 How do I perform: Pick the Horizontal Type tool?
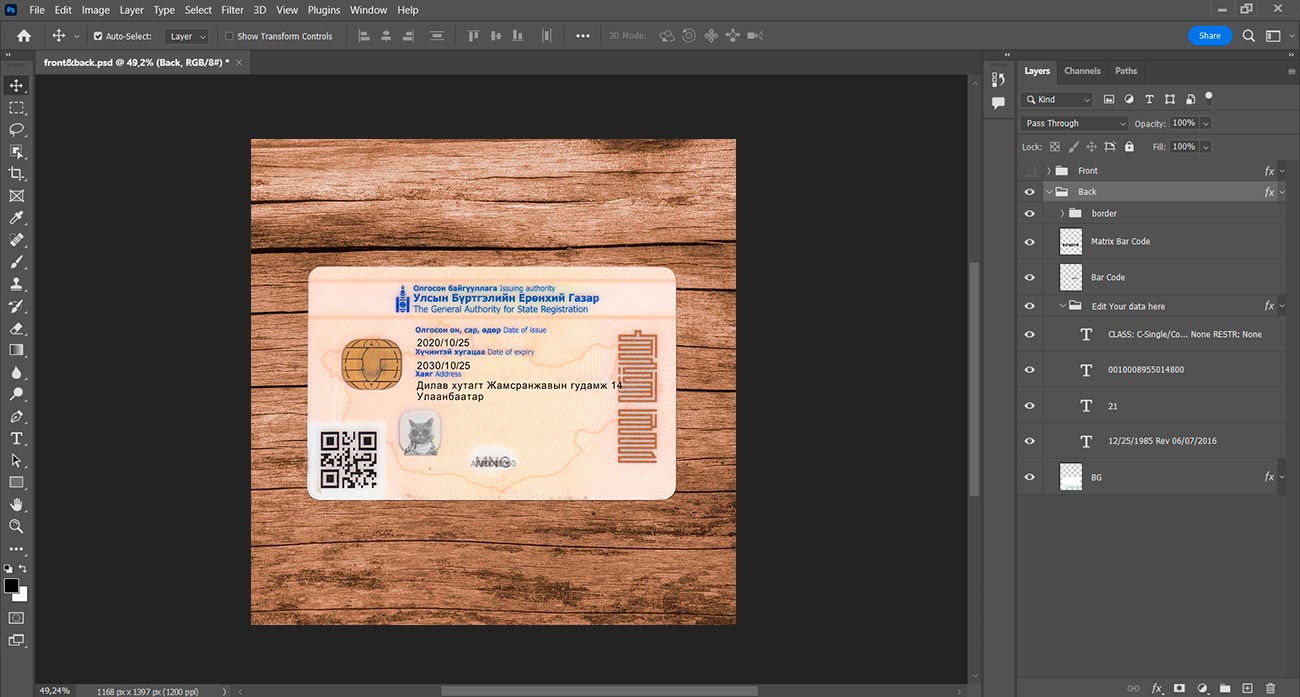(x=16, y=438)
